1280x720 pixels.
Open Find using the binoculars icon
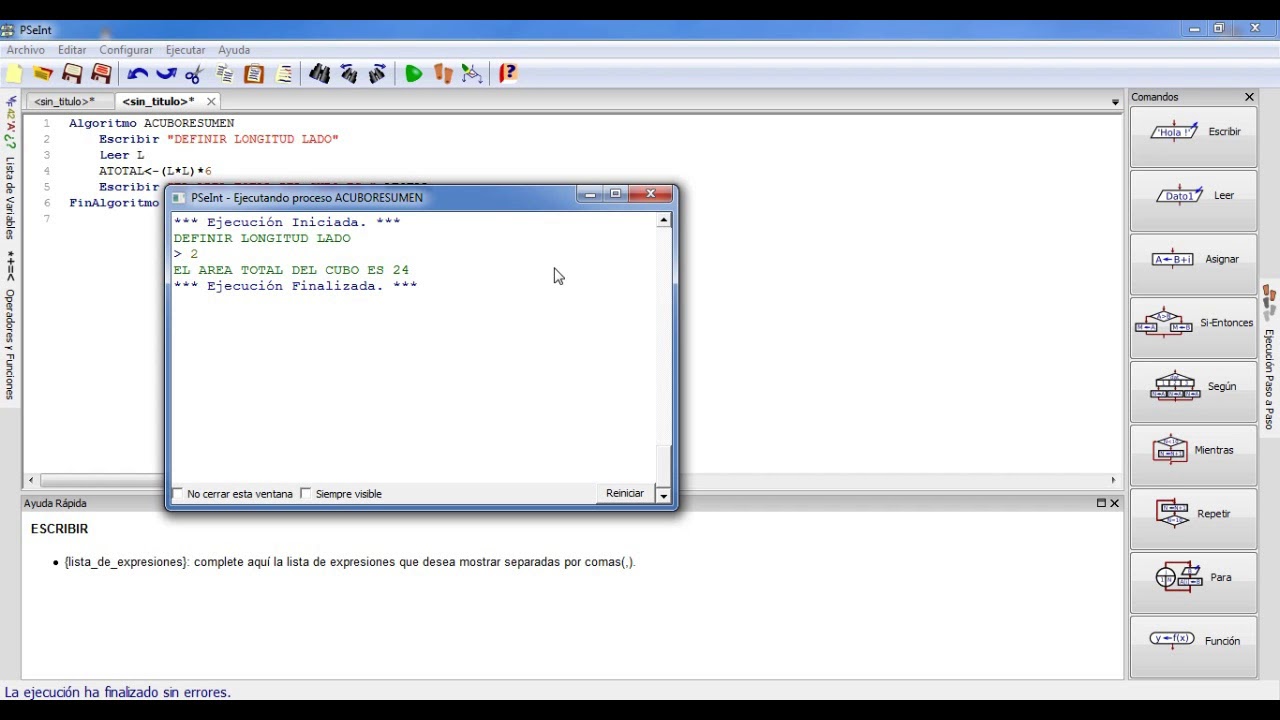click(320, 74)
